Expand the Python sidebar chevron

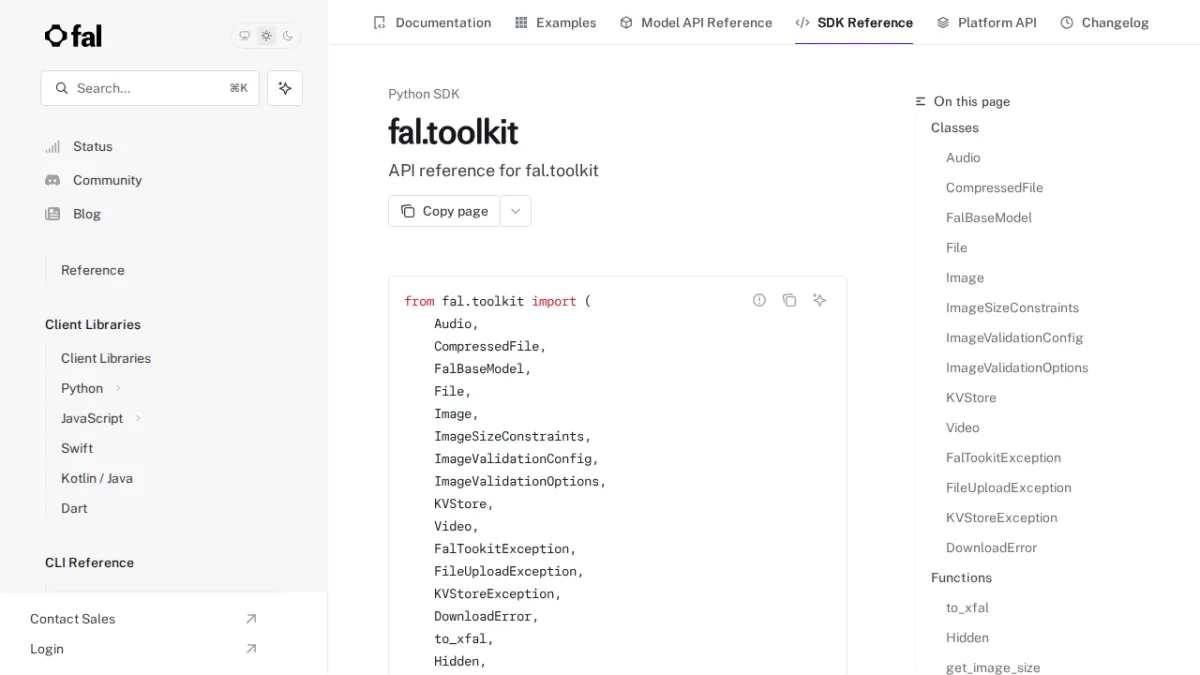tap(118, 388)
